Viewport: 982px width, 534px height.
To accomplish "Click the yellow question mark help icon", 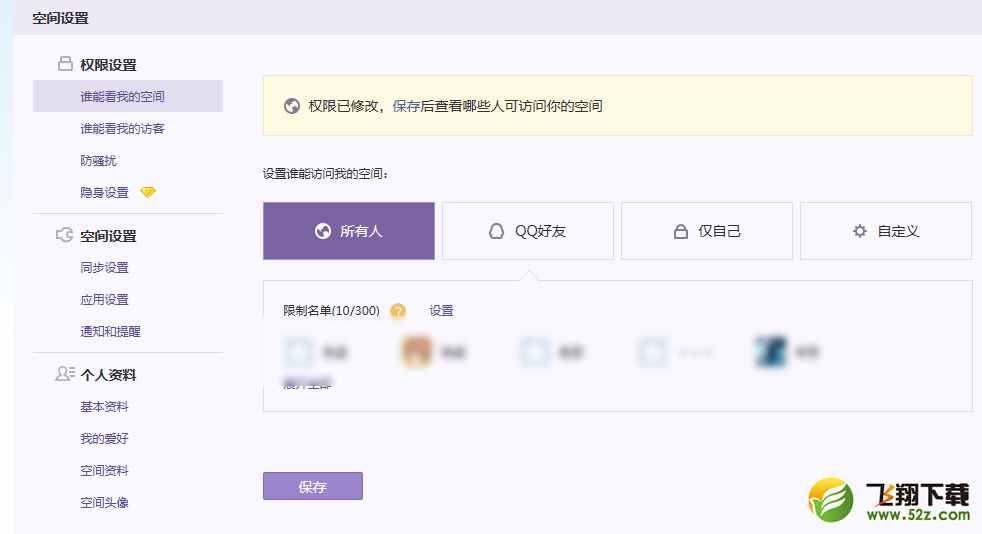I will [x=398, y=311].
